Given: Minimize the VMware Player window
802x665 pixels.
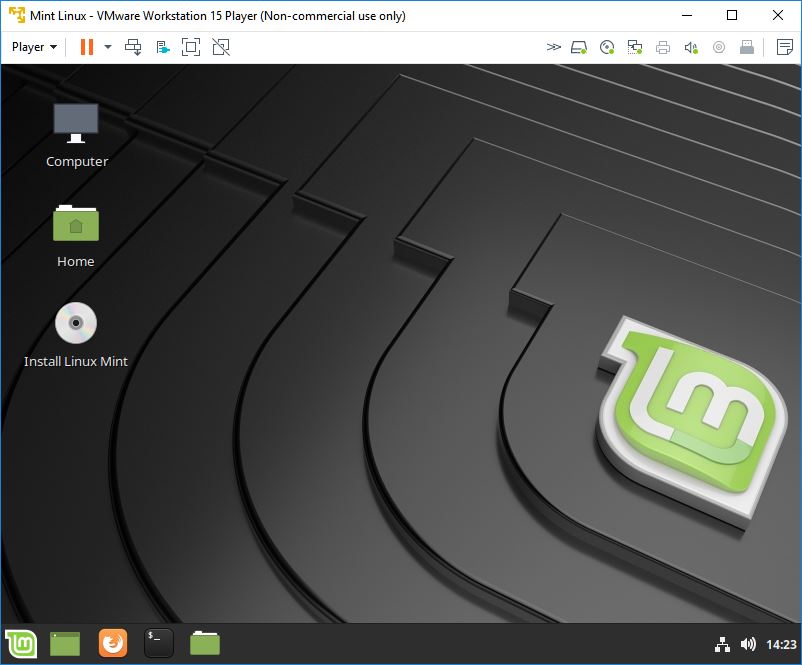Looking at the screenshot, I should click(687, 15).
